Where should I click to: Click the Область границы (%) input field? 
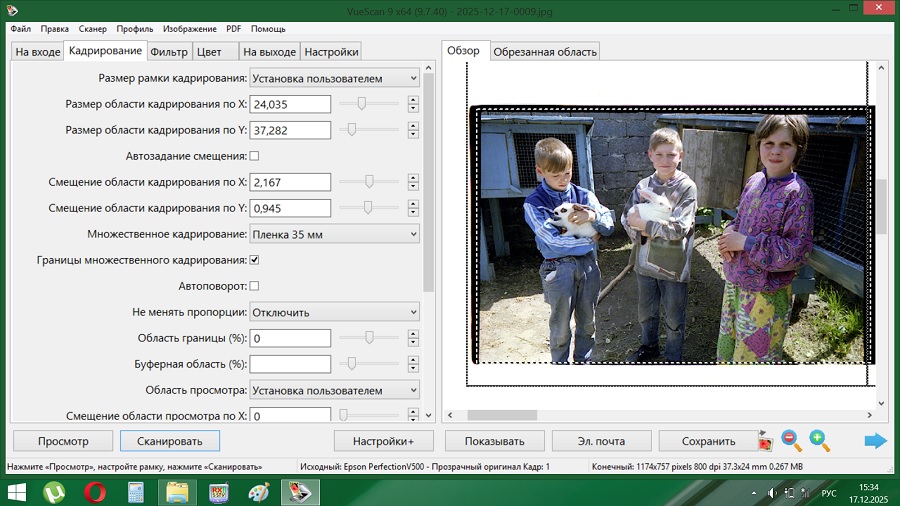(290, 338)
